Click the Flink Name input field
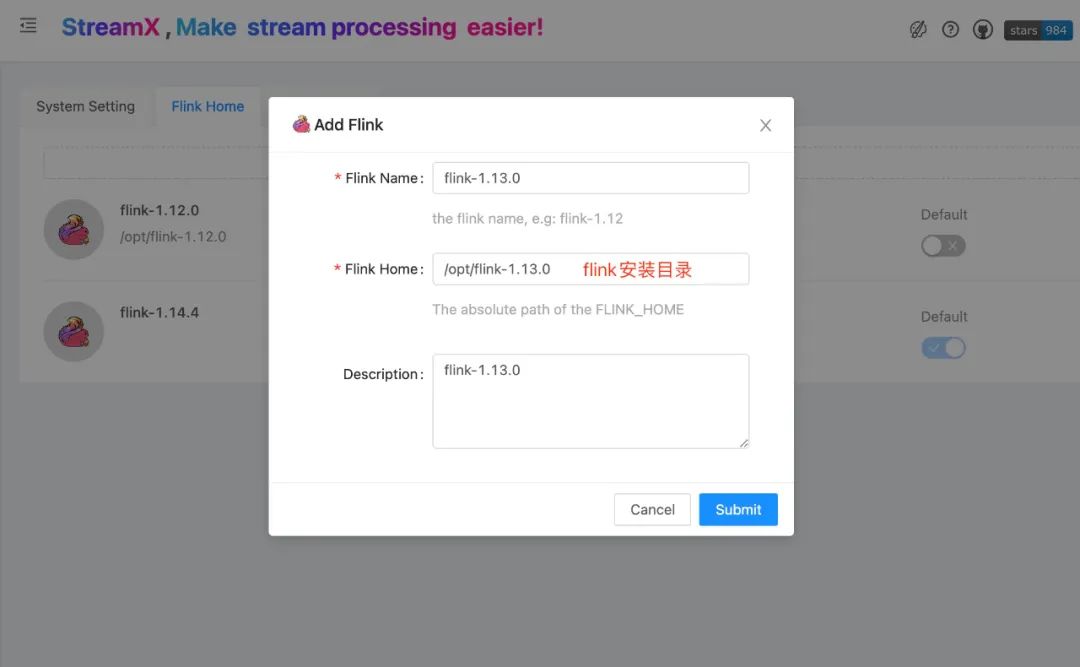 590,177
